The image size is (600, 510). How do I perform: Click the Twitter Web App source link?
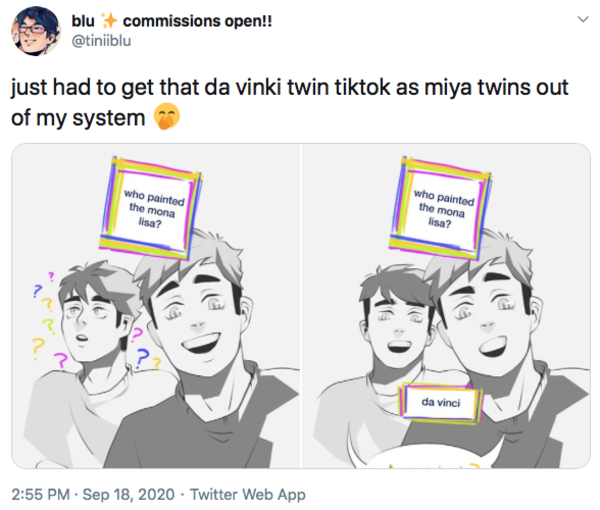248,494
